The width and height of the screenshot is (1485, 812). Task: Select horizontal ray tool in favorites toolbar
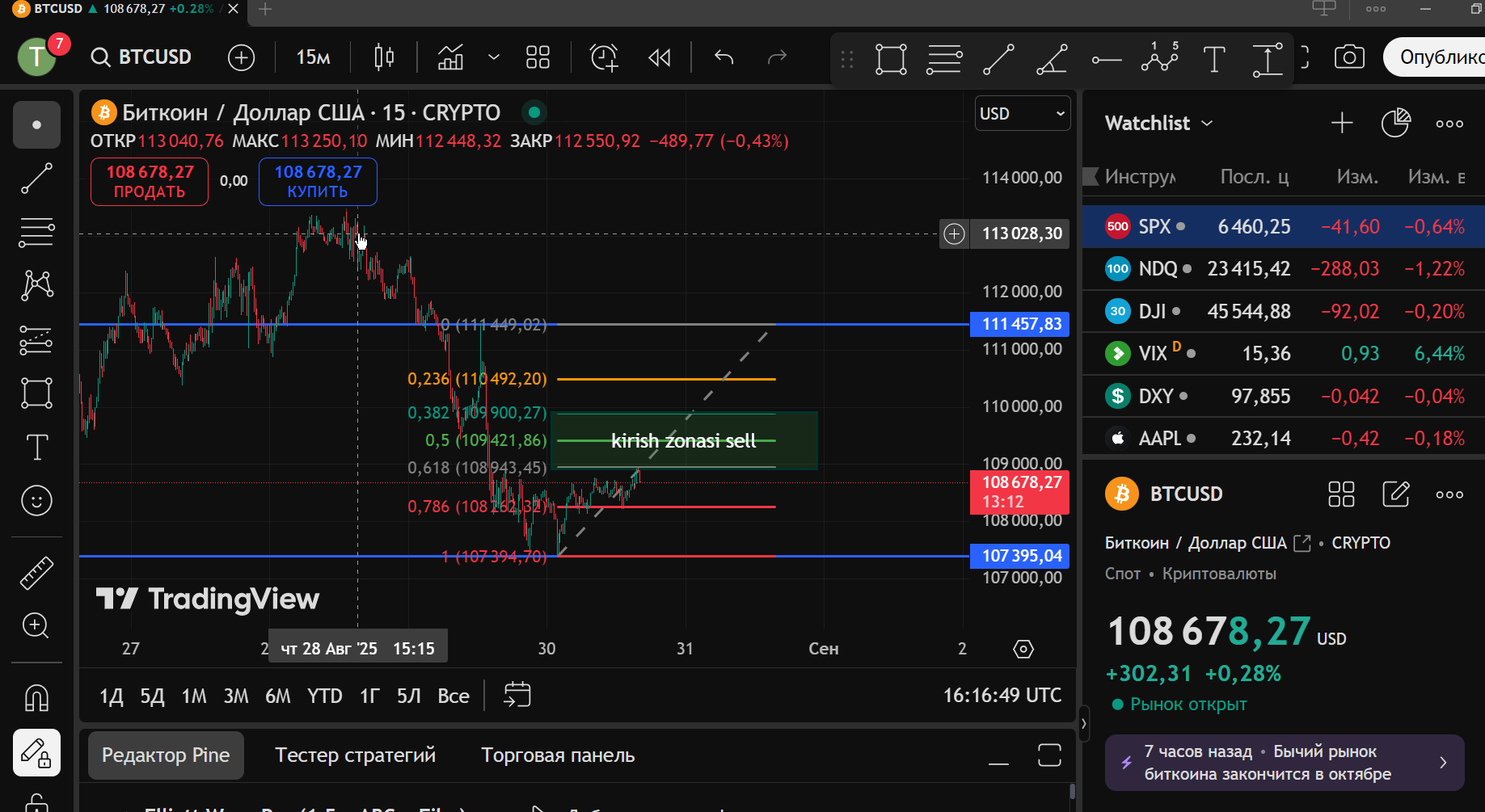click(1106, 59)
